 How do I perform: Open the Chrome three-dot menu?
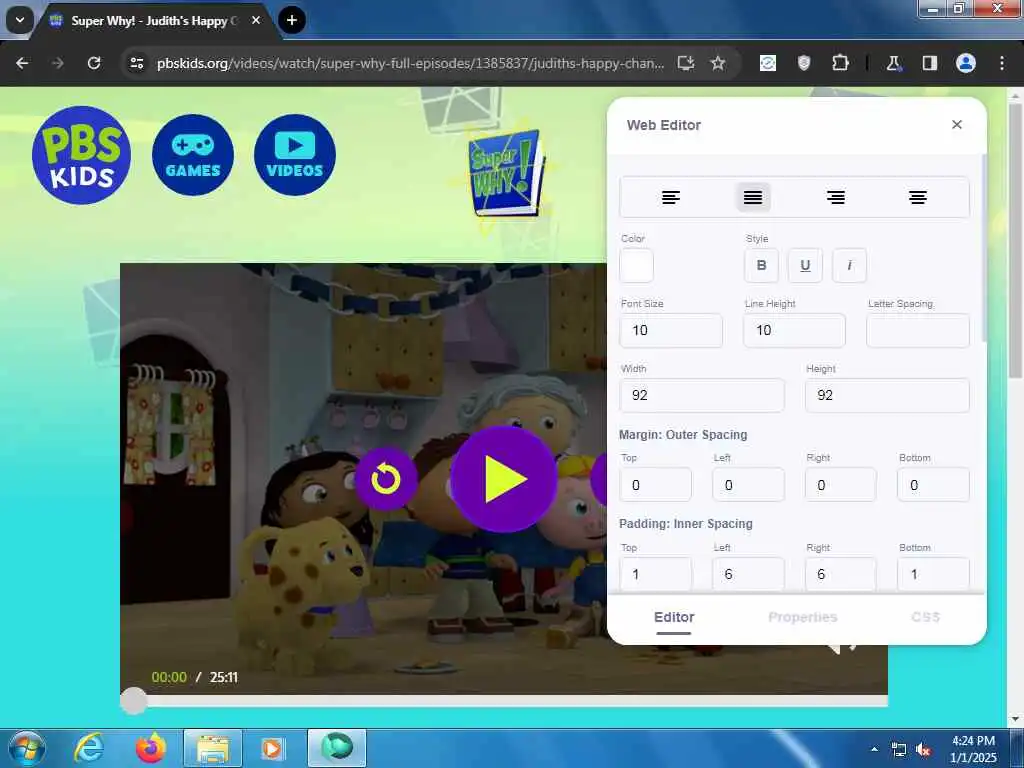click(1002, 63)
